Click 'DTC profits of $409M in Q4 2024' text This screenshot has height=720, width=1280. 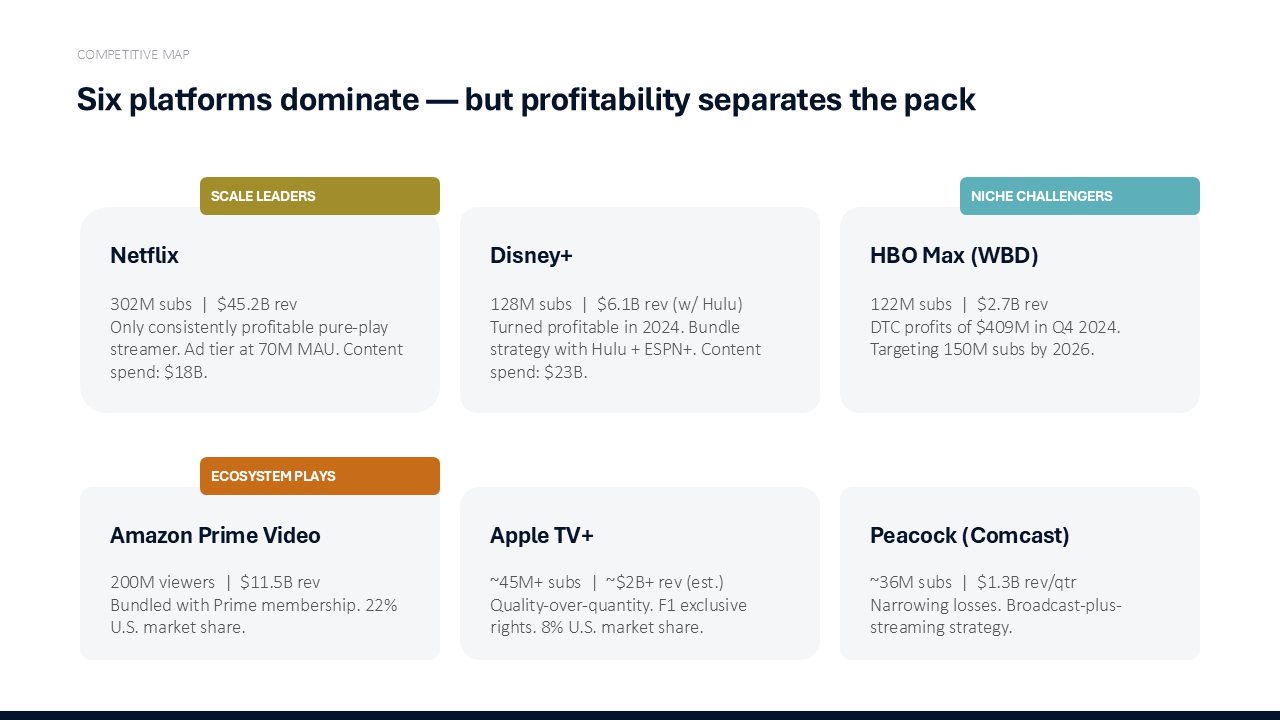coord(995,327)
